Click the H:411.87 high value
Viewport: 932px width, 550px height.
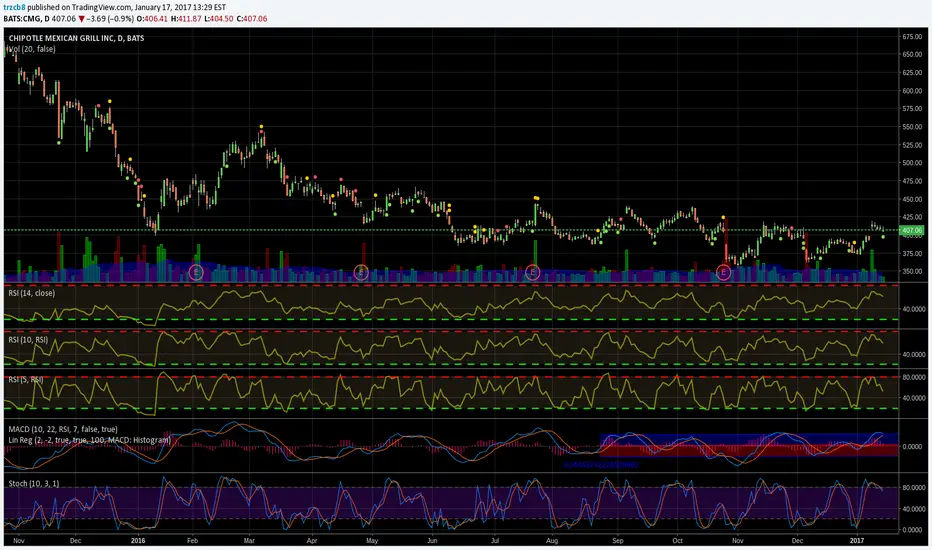point(185,19)
